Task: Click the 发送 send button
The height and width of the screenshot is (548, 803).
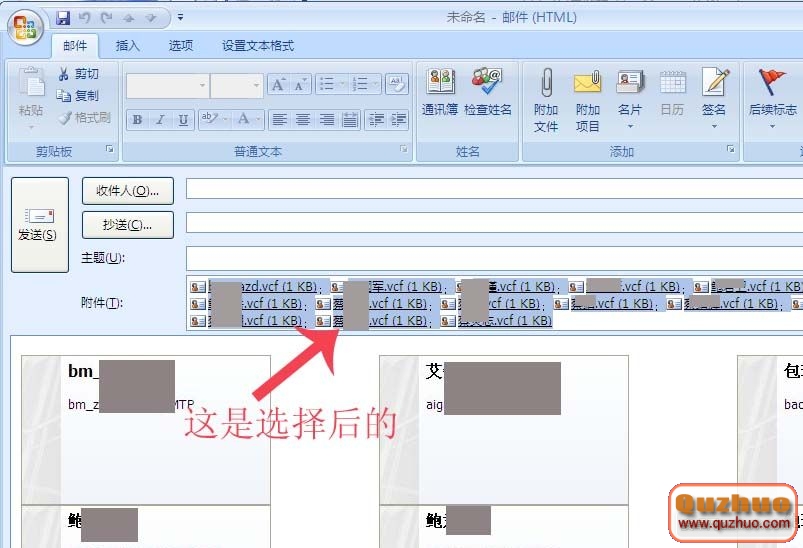Action: tap(39, 225)
